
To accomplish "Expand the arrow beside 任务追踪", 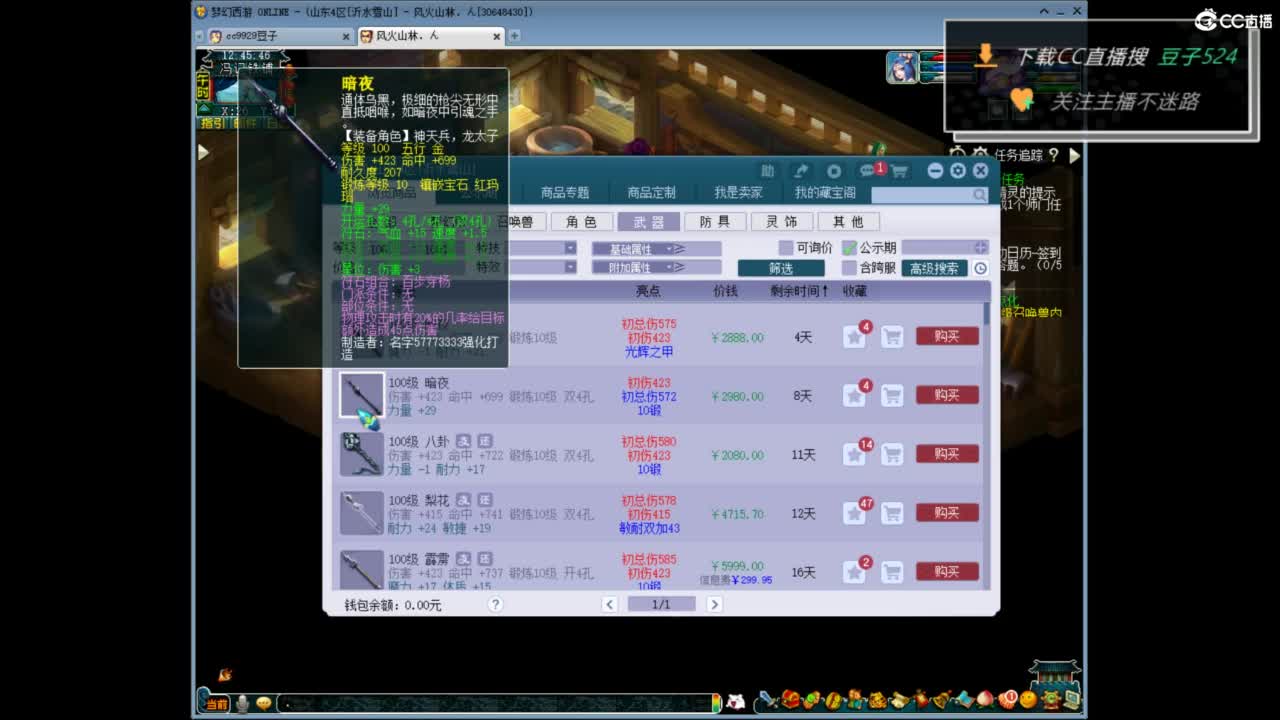I will pos(1075,155).
